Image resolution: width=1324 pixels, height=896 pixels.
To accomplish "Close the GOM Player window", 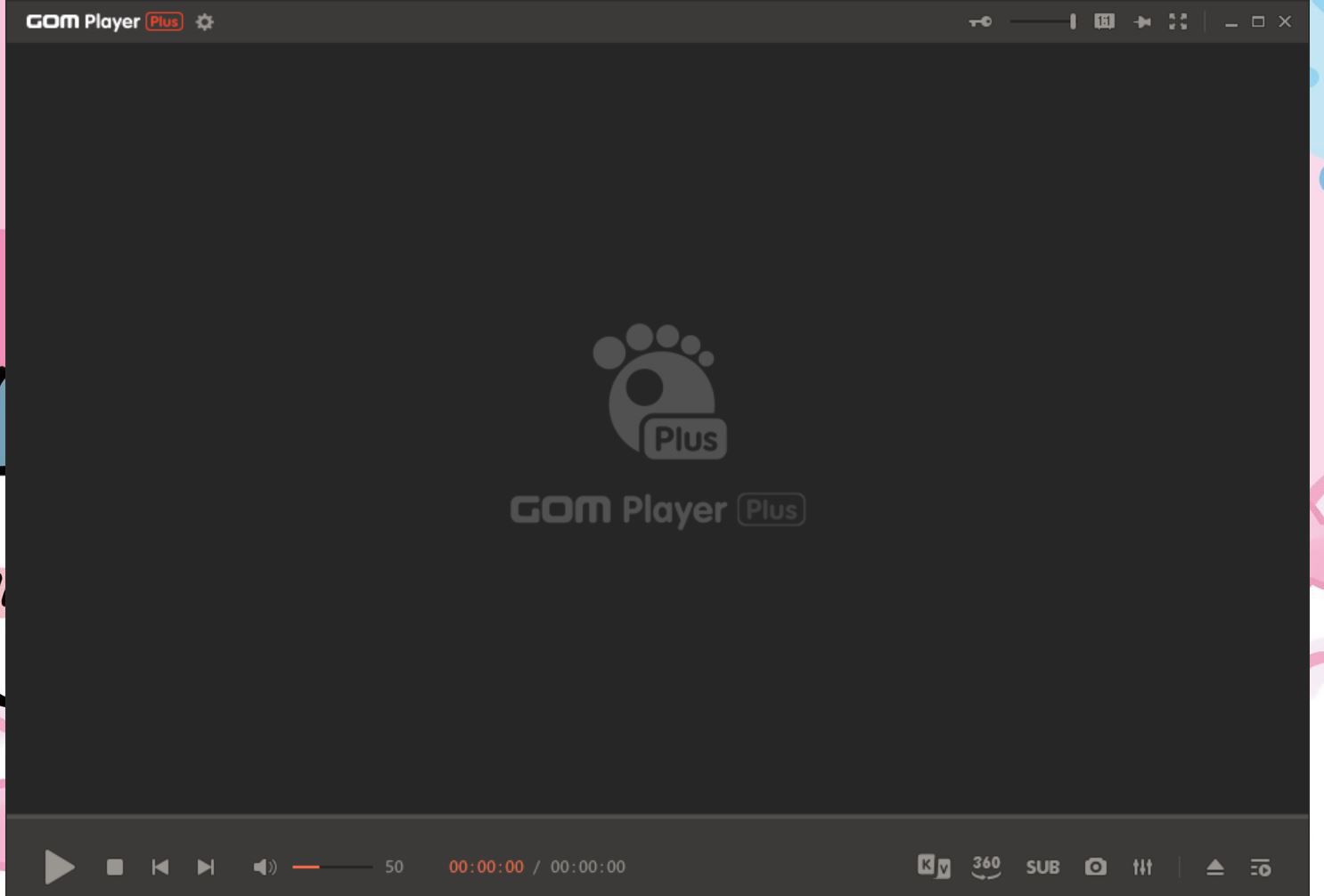I will coord(1285,21).
